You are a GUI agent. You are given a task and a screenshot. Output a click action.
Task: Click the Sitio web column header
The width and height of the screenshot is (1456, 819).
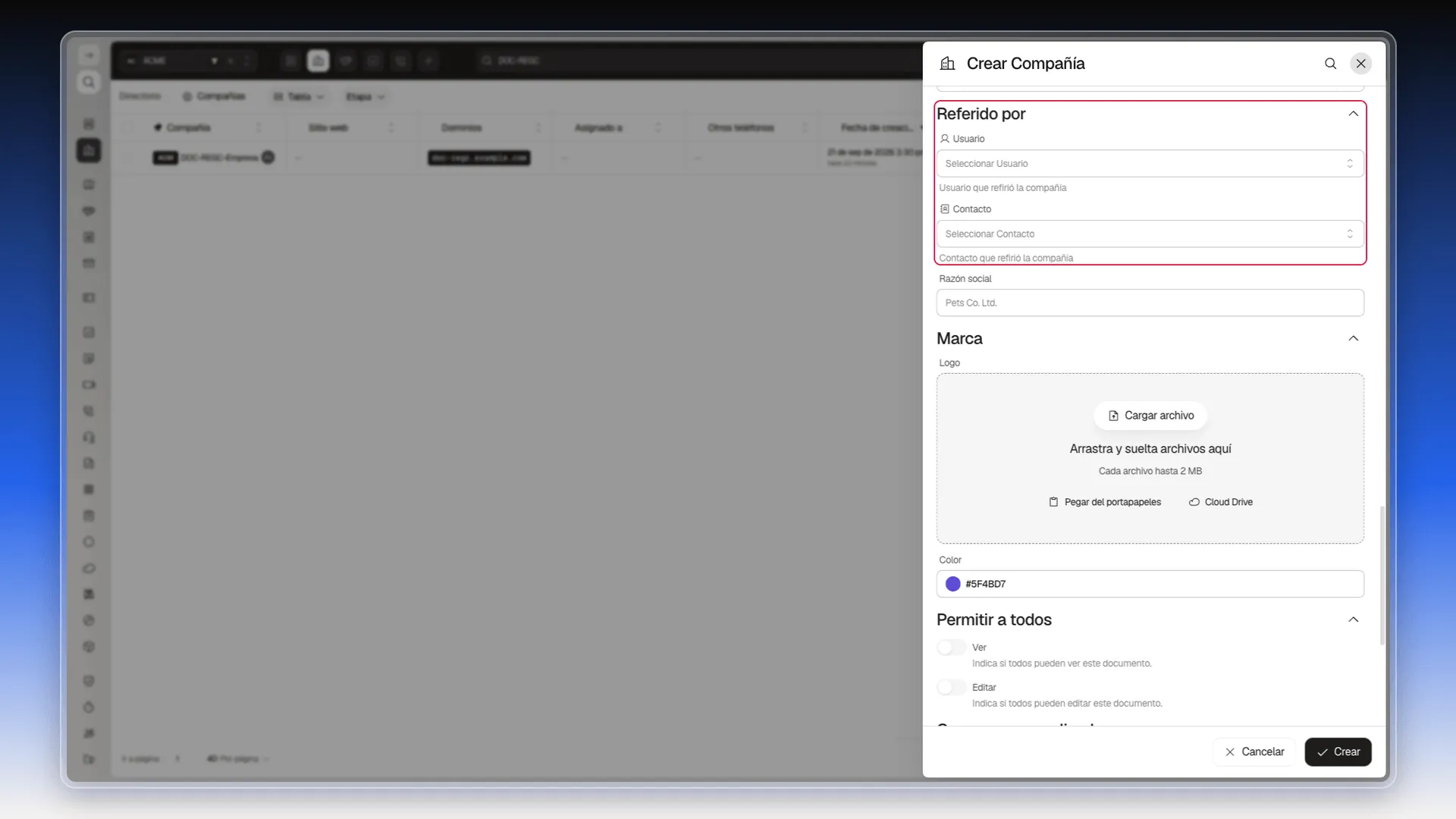pos(328,128)
